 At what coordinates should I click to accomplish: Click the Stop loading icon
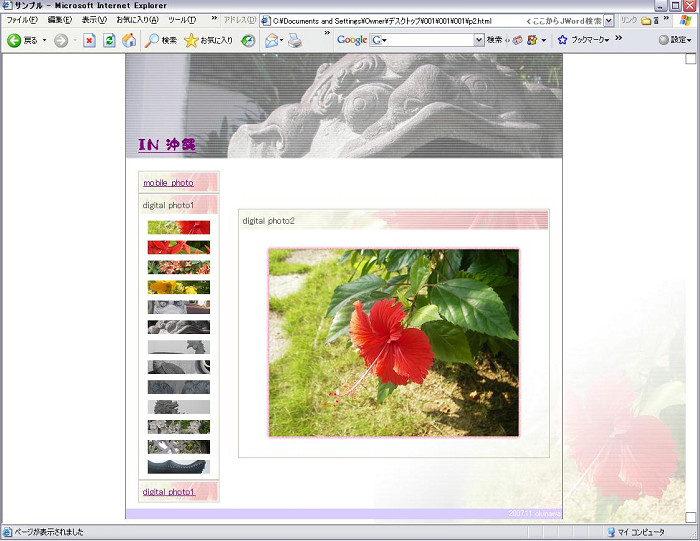point(89,41)
